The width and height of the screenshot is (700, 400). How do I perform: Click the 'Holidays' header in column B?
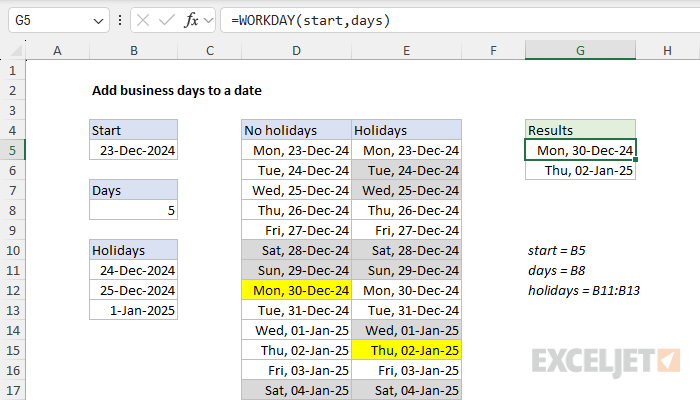coord(133,250)
